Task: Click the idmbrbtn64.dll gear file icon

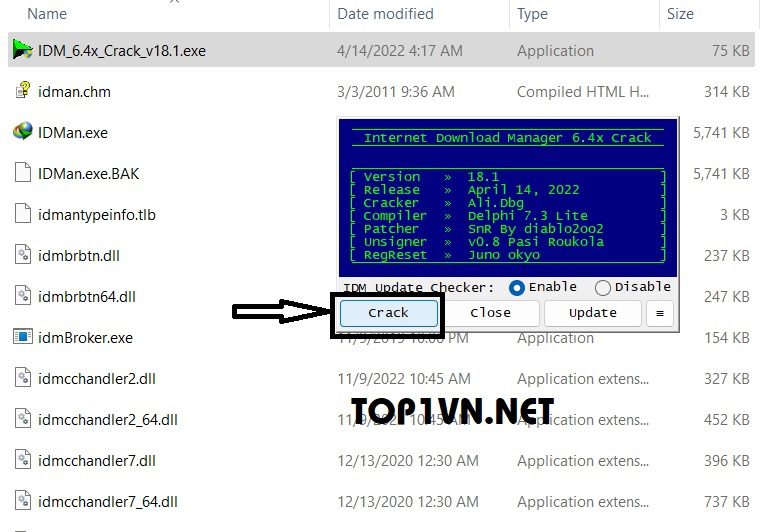Action: coord(23,296)
